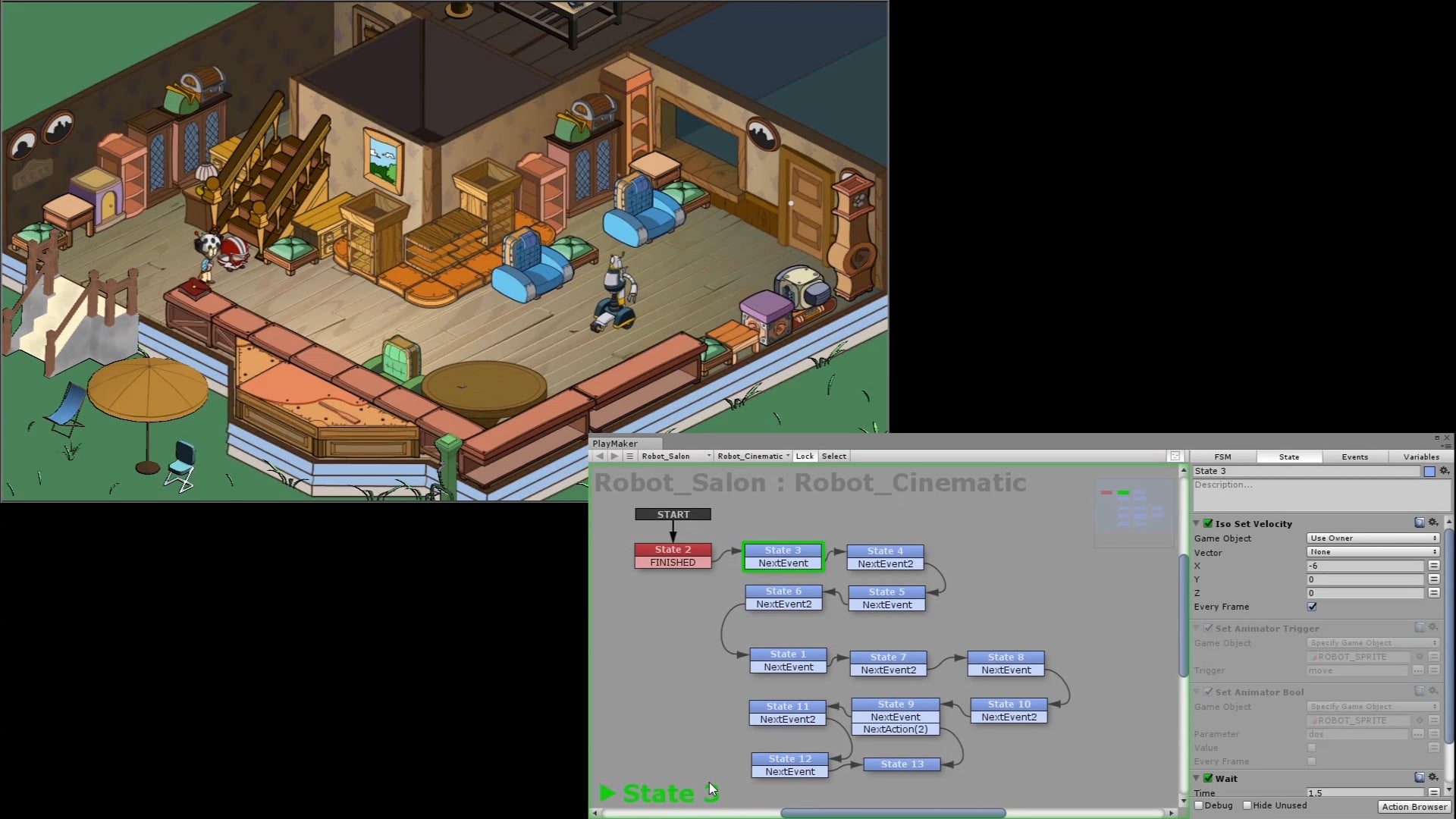Select the State tab in inspector
Viewport: 1456px width, 819px height.
tap(1289, 457)
